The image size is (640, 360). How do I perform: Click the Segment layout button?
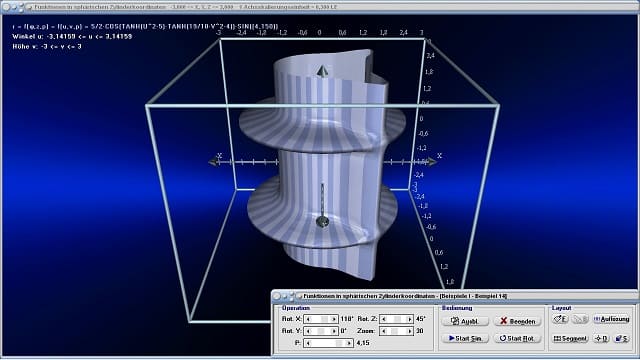pyautogui.click(x=570, y=338)
